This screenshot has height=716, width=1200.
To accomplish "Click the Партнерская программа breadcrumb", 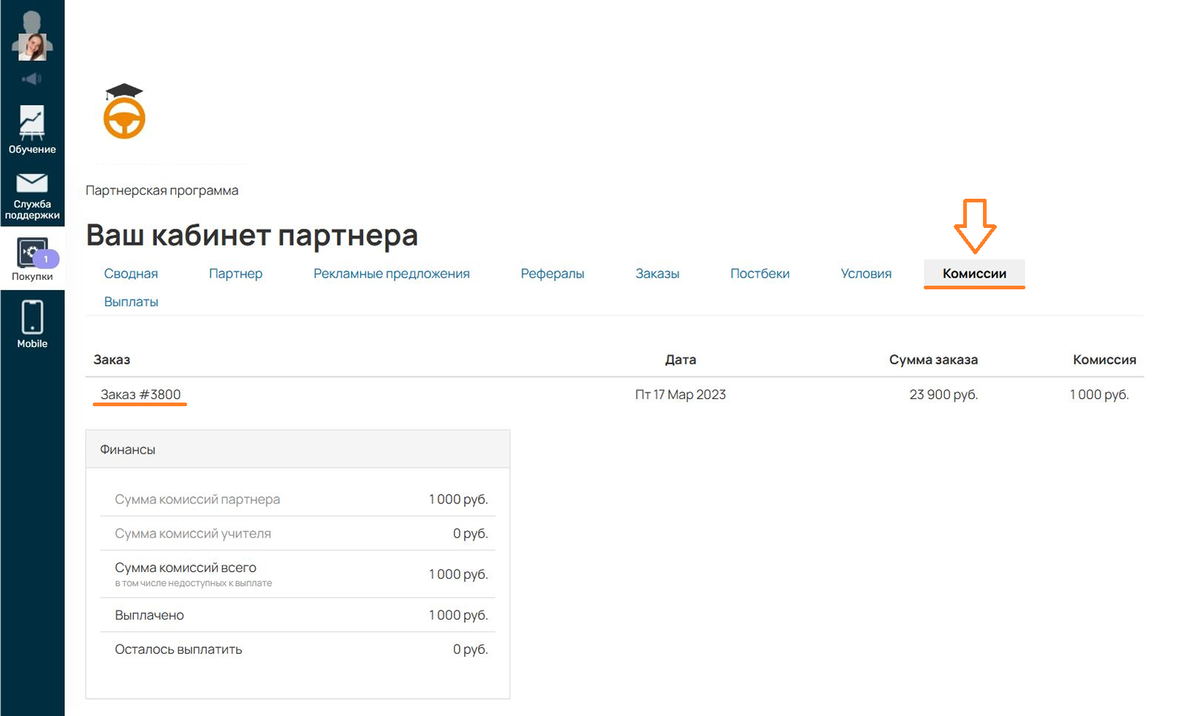I will click(162, 190).
